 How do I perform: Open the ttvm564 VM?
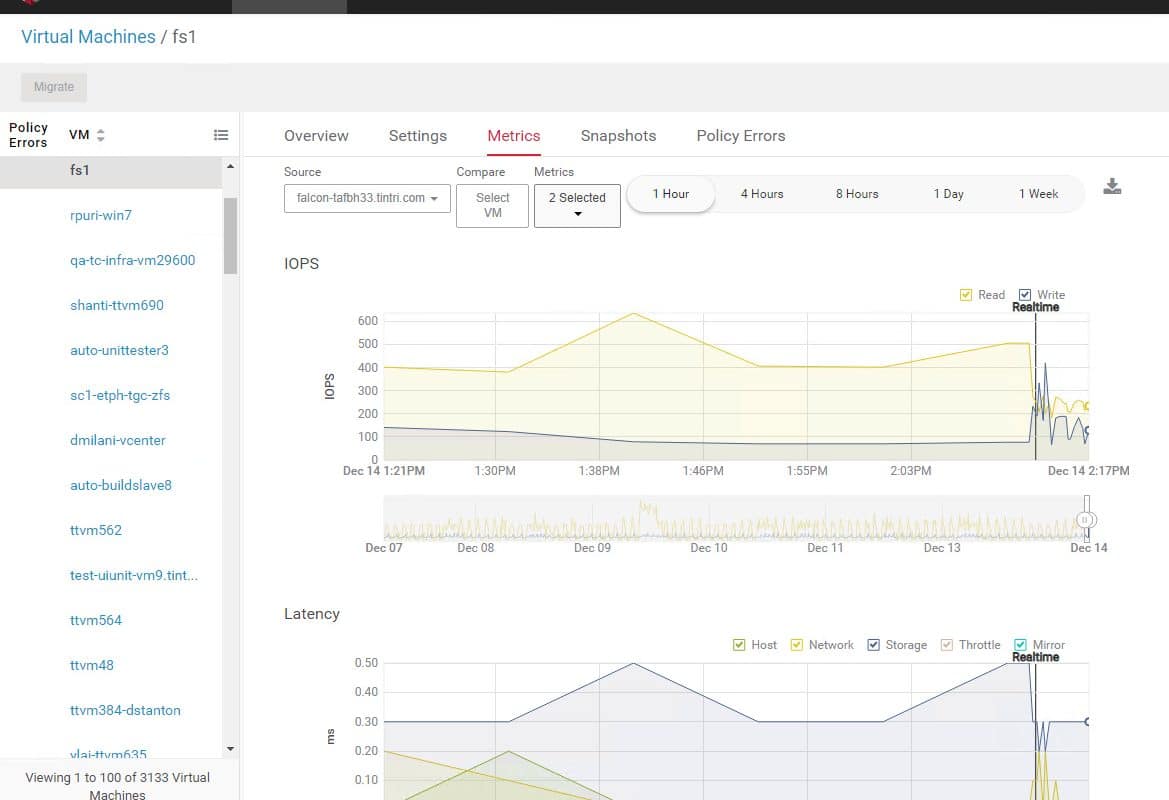pyautogui.click(x=95, y=620)
